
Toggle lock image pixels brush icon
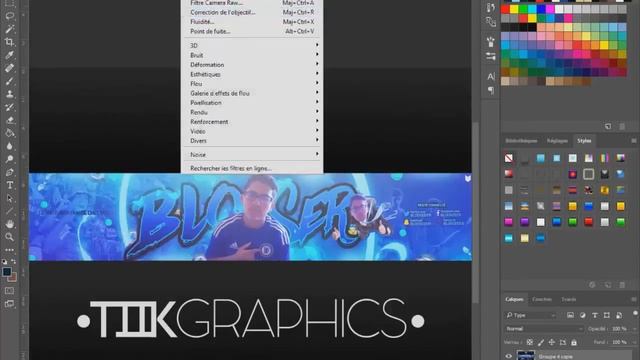pyautogui.click(x=541, y=342)
